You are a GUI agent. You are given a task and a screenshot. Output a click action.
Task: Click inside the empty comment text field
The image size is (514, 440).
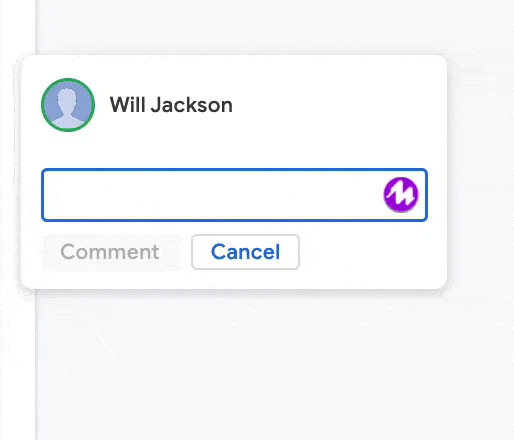click(213, 195)
